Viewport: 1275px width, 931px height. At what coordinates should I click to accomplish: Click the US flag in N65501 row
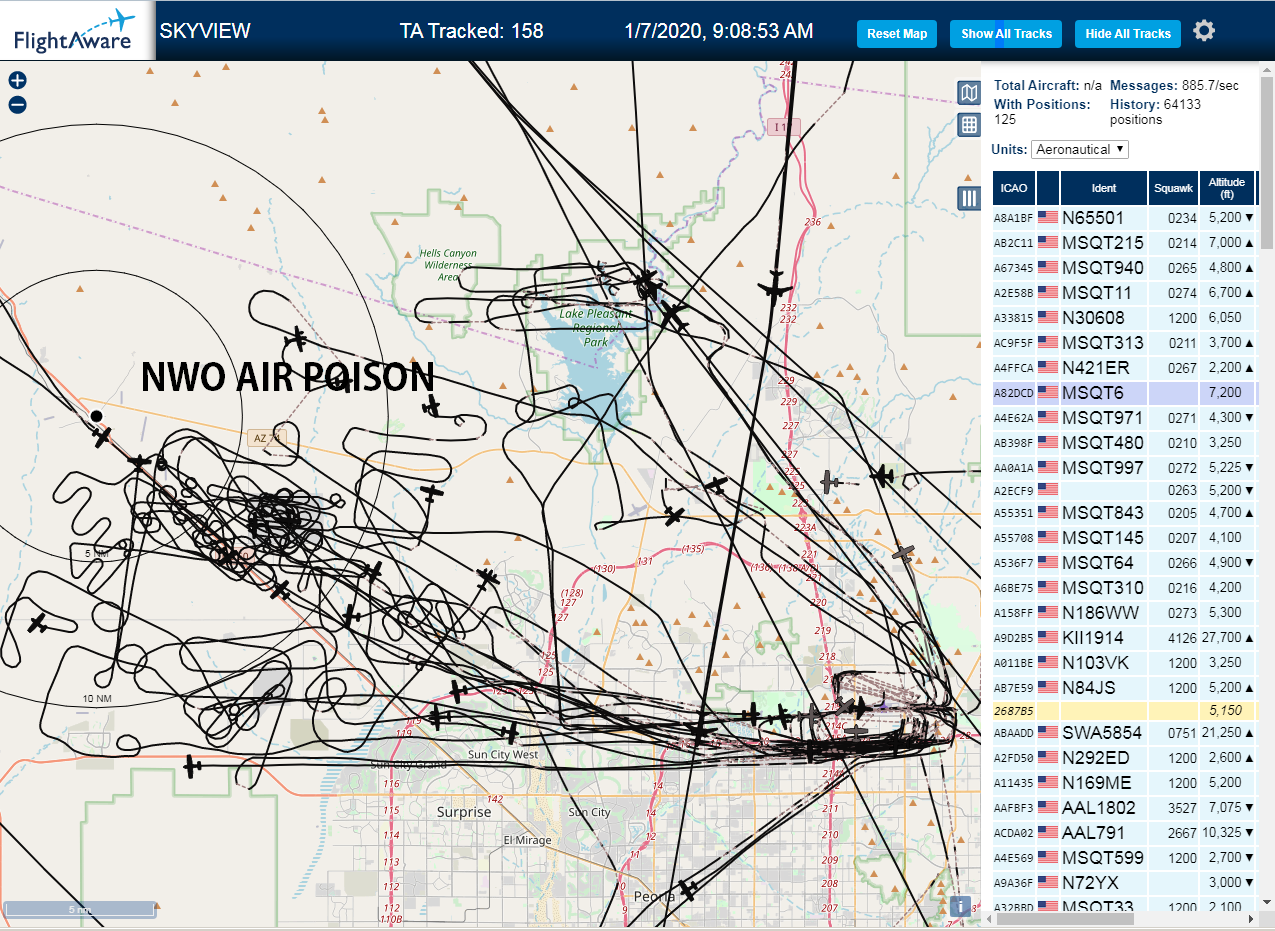click(1048, 217)
